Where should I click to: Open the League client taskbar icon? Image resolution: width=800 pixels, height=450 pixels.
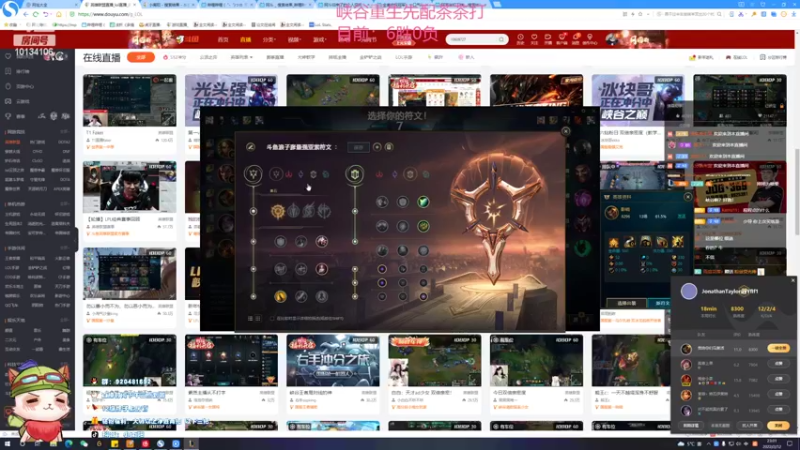(x=192, y=444)
